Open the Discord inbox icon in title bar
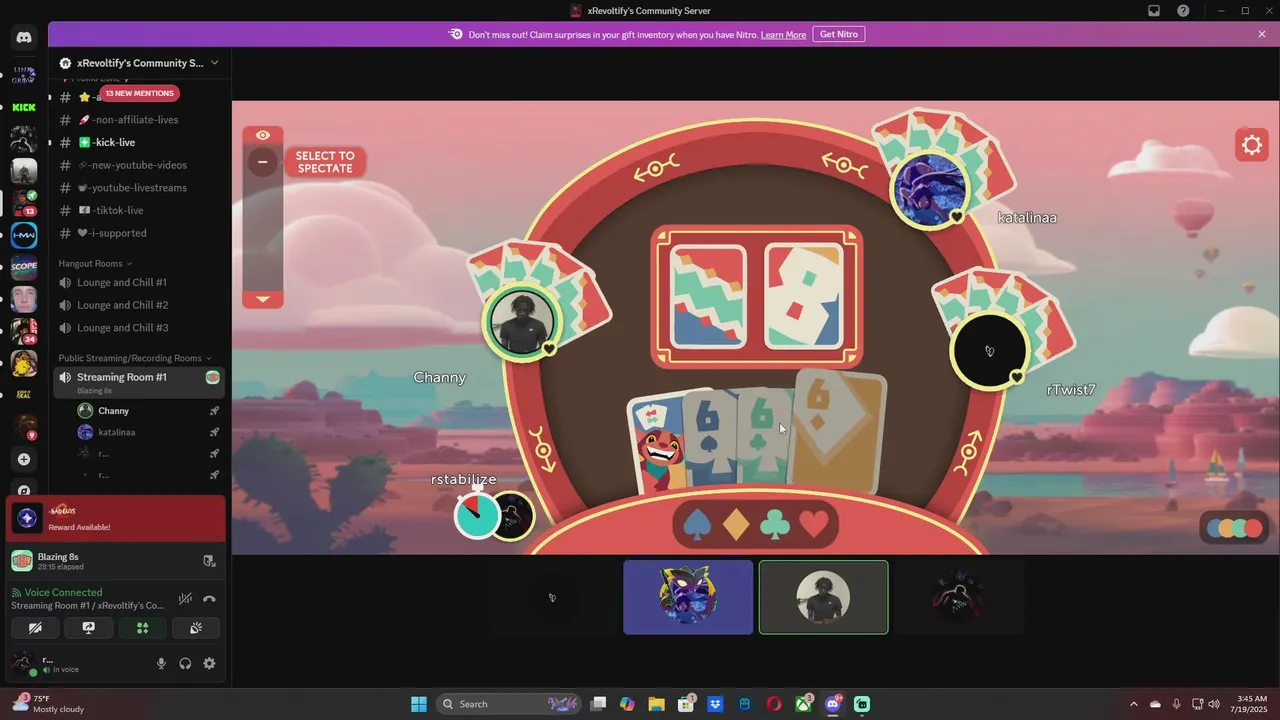 pyautogui.click(x=1154, y=11)
